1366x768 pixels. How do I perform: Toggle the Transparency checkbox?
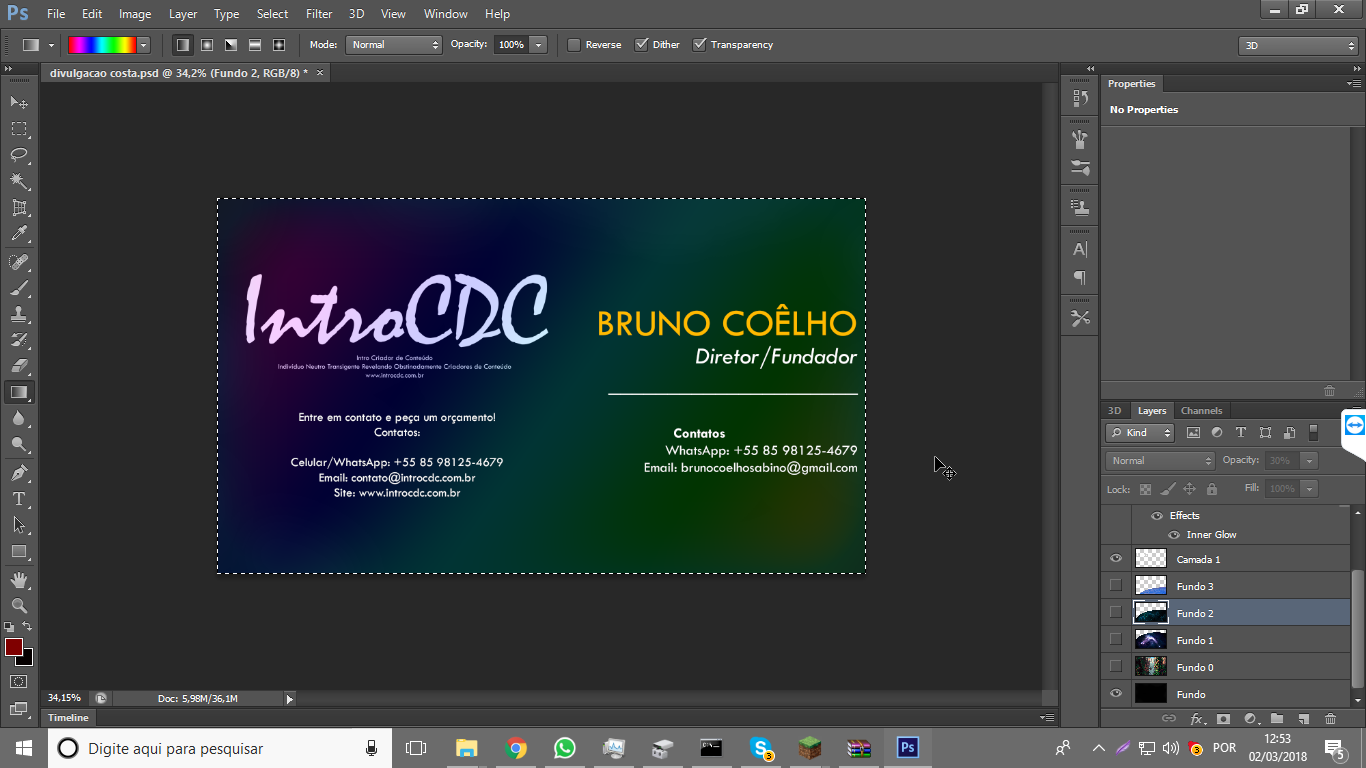click(699, 45)
